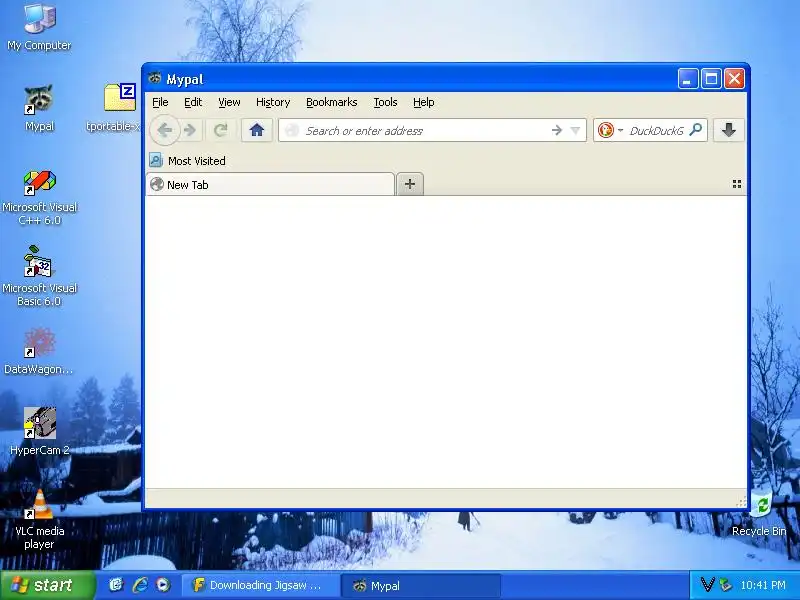This screenshot has height=600, width=800.
Task: Click the Mypal raccoon icon in title bar
Action: pyautogui.click(x=155, y=78)
